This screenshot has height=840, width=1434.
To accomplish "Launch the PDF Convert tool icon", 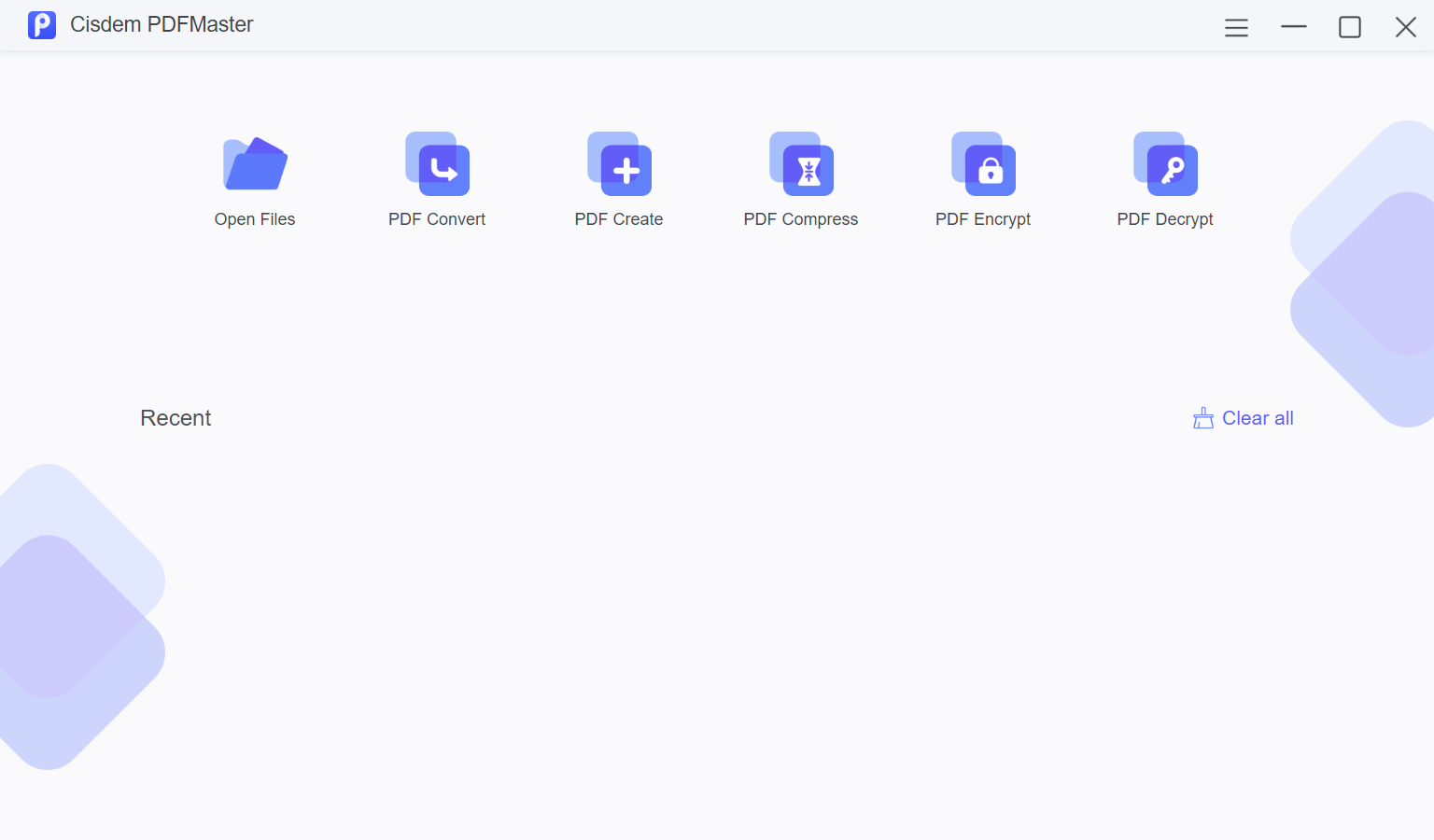I will [437, 164].
